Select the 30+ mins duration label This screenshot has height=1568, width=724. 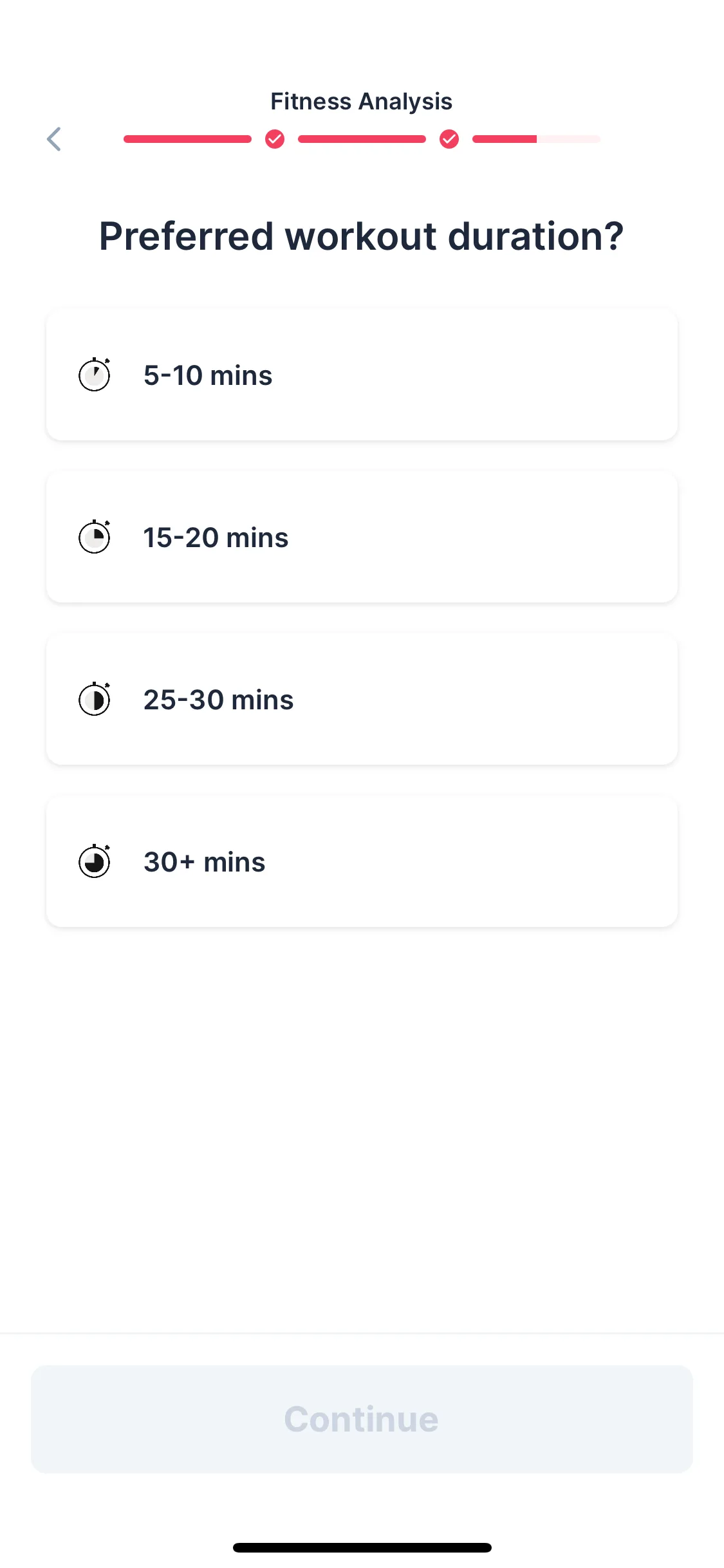coord(204,862)
